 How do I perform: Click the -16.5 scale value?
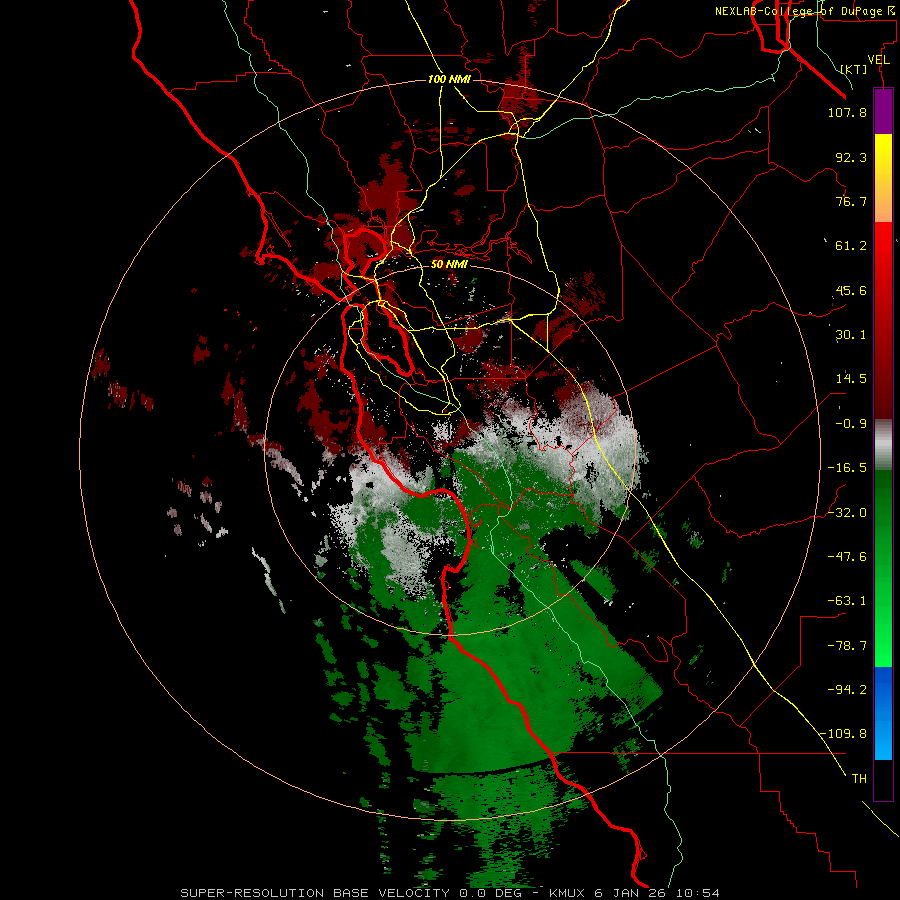click(x=847, y=468)
